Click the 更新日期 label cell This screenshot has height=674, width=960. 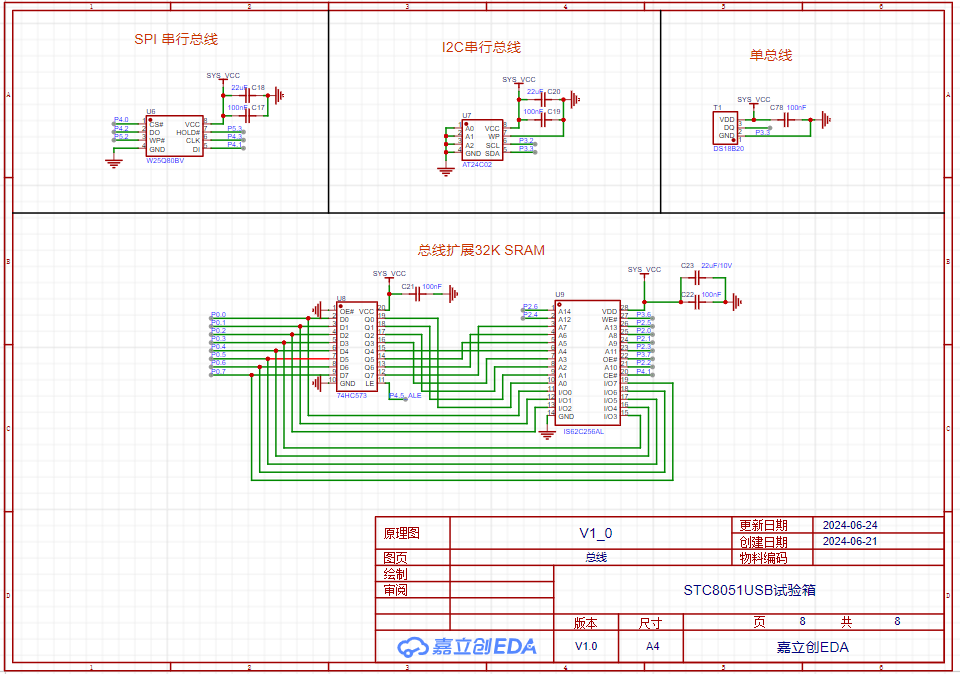click(x=763, y=525)
